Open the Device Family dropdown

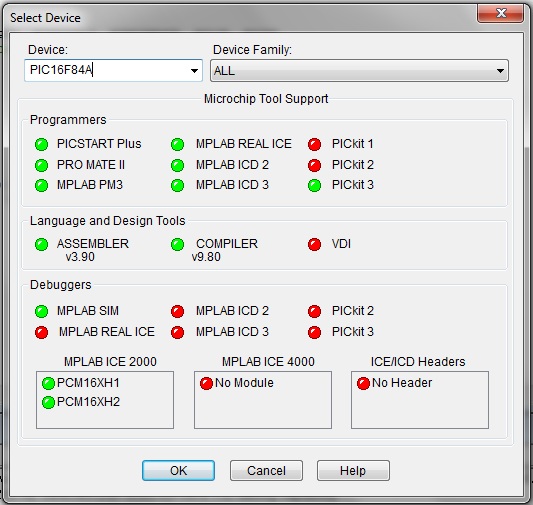pyautogui.click(x=359, y=71)
